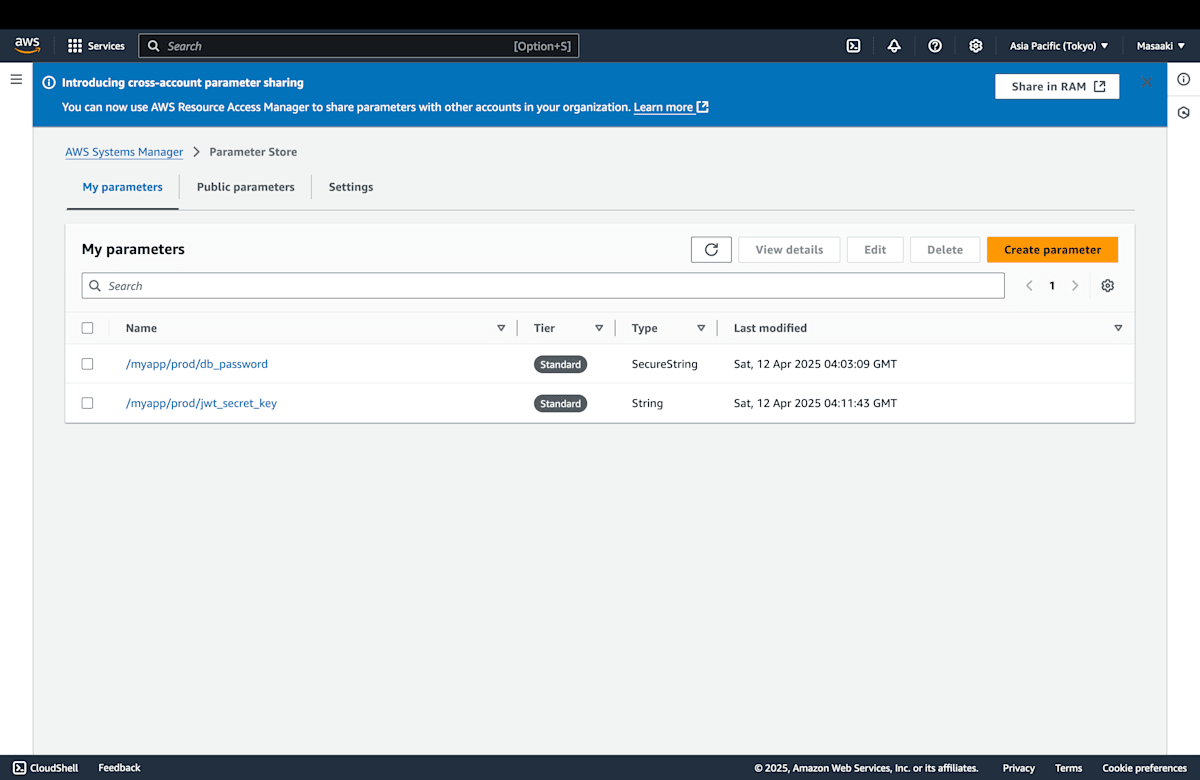1200x780 pixels.
Task: Click Standard badge for jwt_secret_key row
Action: tap(560, 403)
